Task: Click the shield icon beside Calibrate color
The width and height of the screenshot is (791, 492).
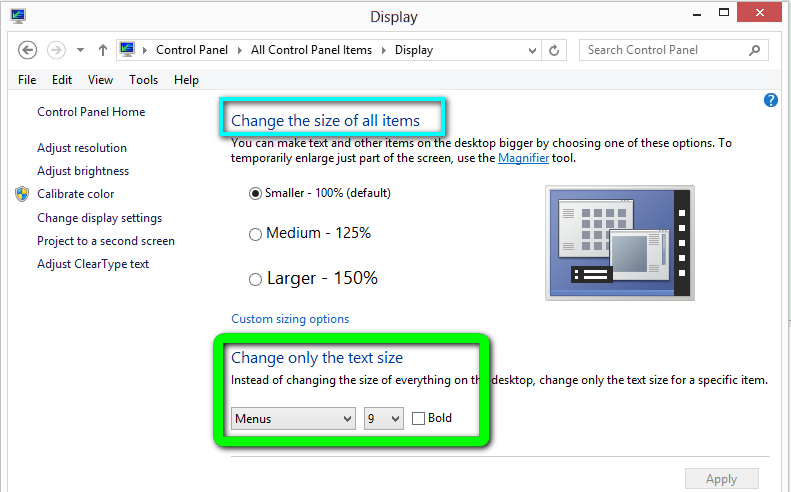Action: click(22, 194)
